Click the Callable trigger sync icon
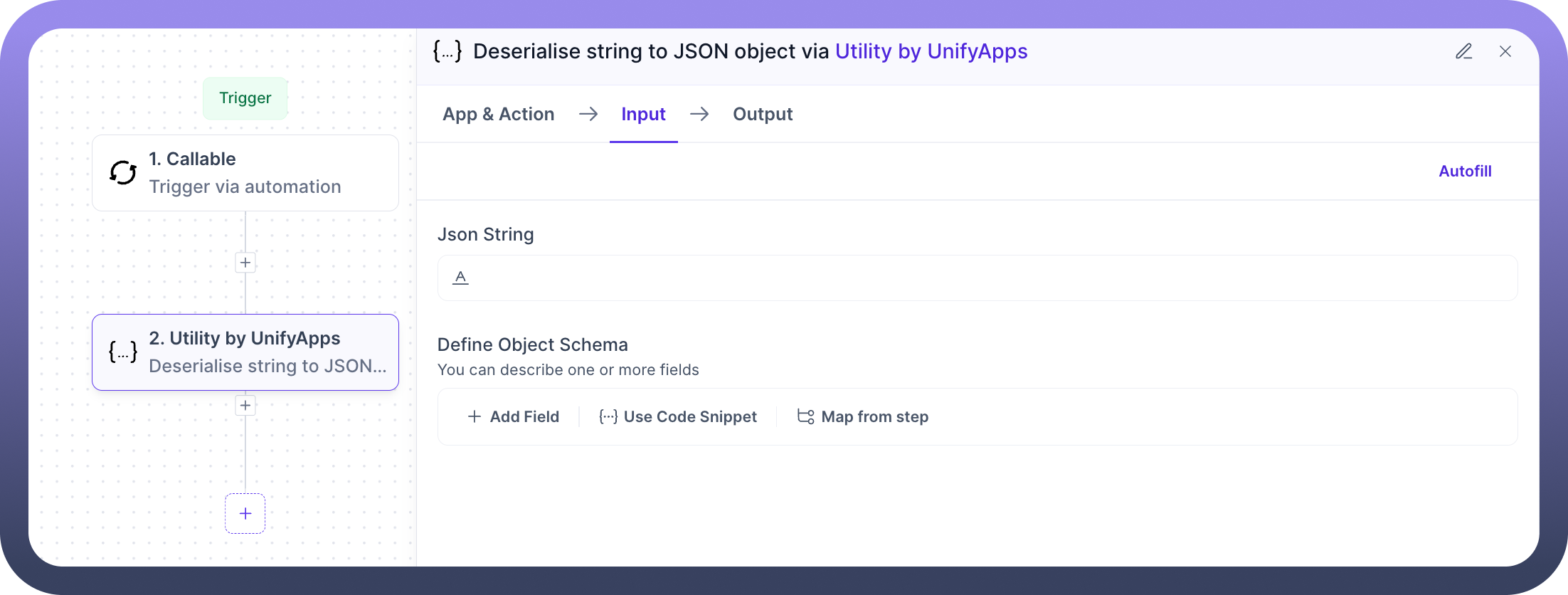The height and width of the screenshot is (595, 1568). pyautogui.click(x=123, y=173)
